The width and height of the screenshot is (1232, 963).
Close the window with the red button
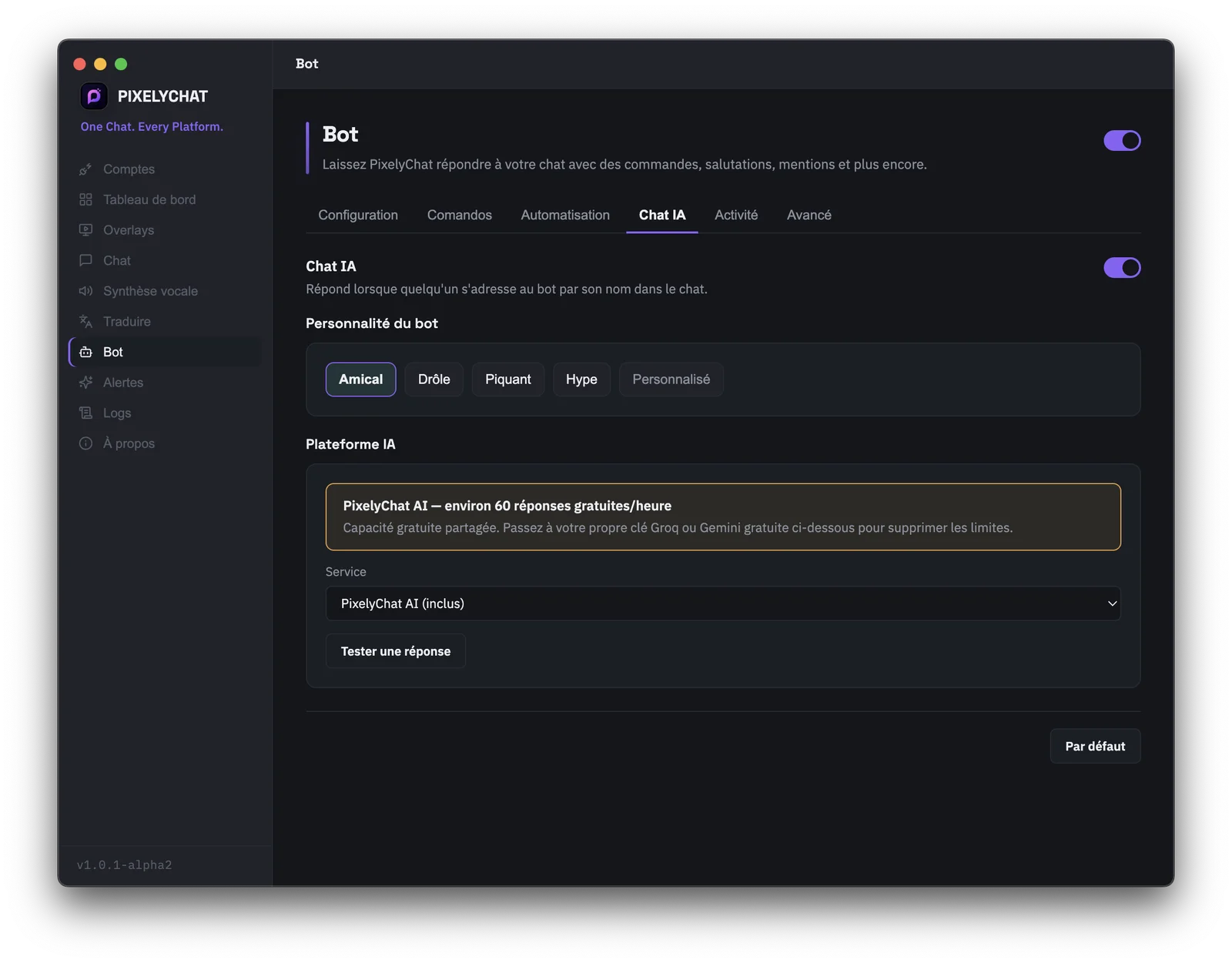pyautogui.click(x=79, y=64)
